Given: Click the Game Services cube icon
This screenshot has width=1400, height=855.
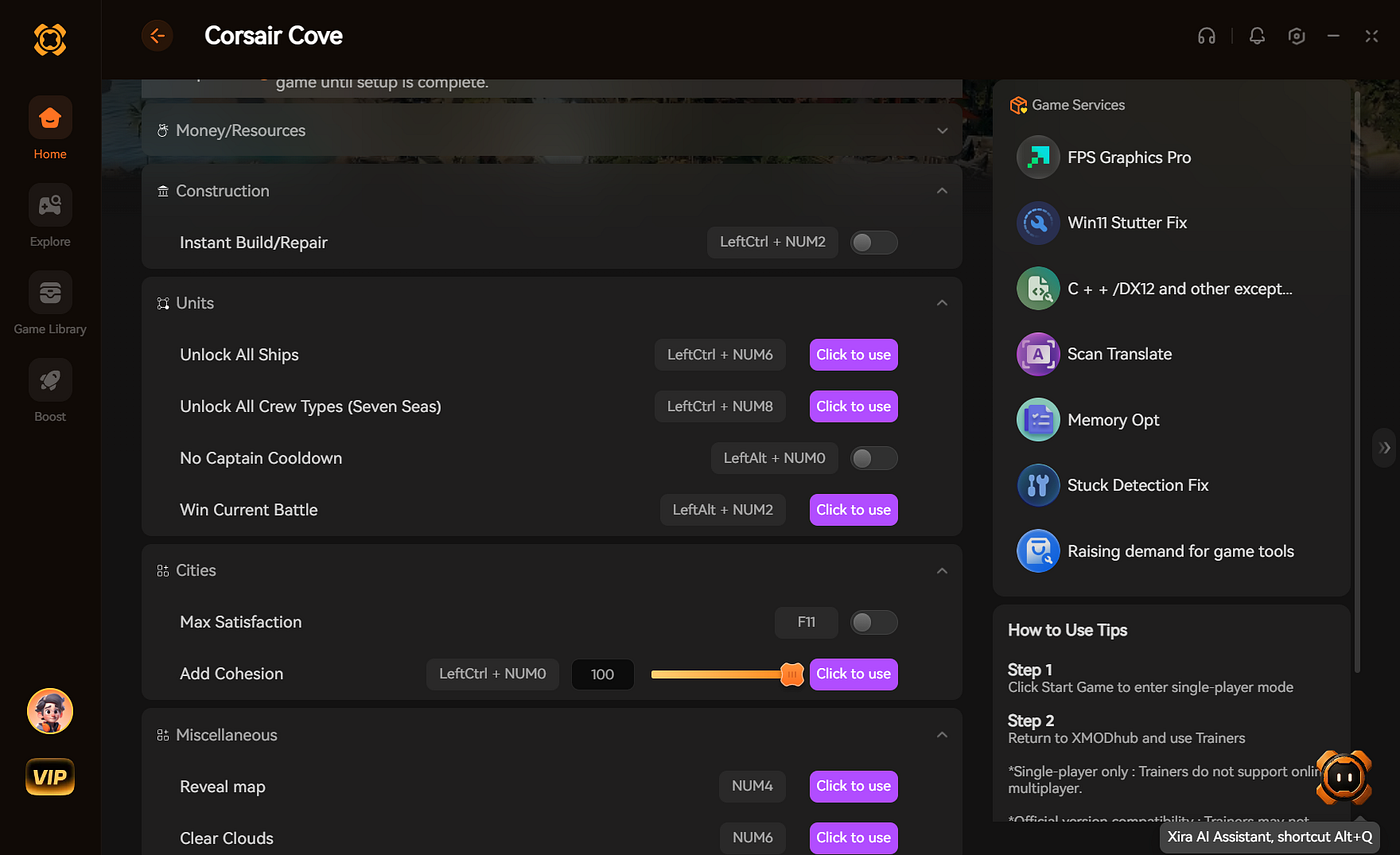Looking at the screenshot, I should click(x=1018, y=105).
